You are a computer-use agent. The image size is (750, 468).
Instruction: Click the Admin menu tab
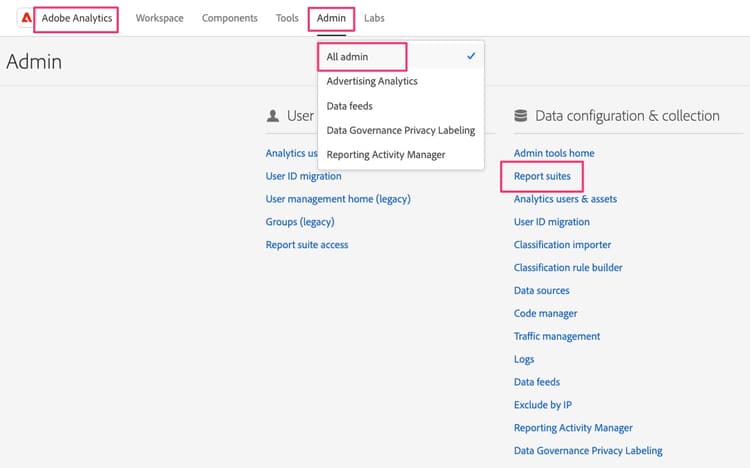tap(331, 18)
